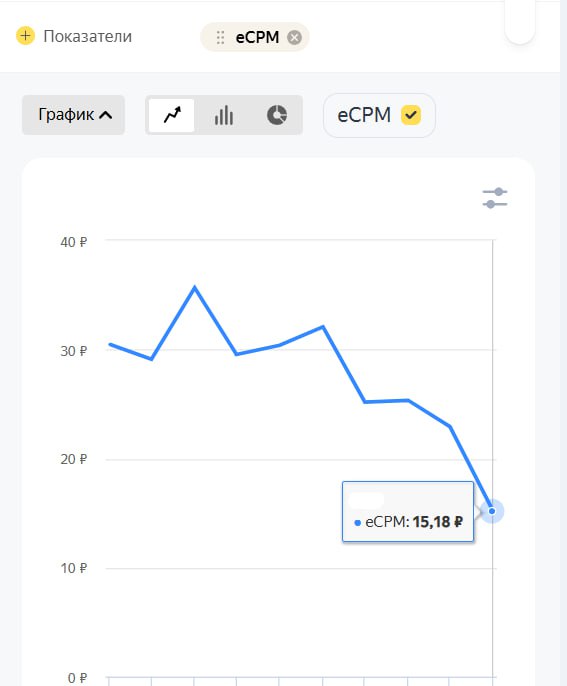This screenshot has height=686, width=567.
Task: Click the highlighted last data point
Action: coord(492,511)
